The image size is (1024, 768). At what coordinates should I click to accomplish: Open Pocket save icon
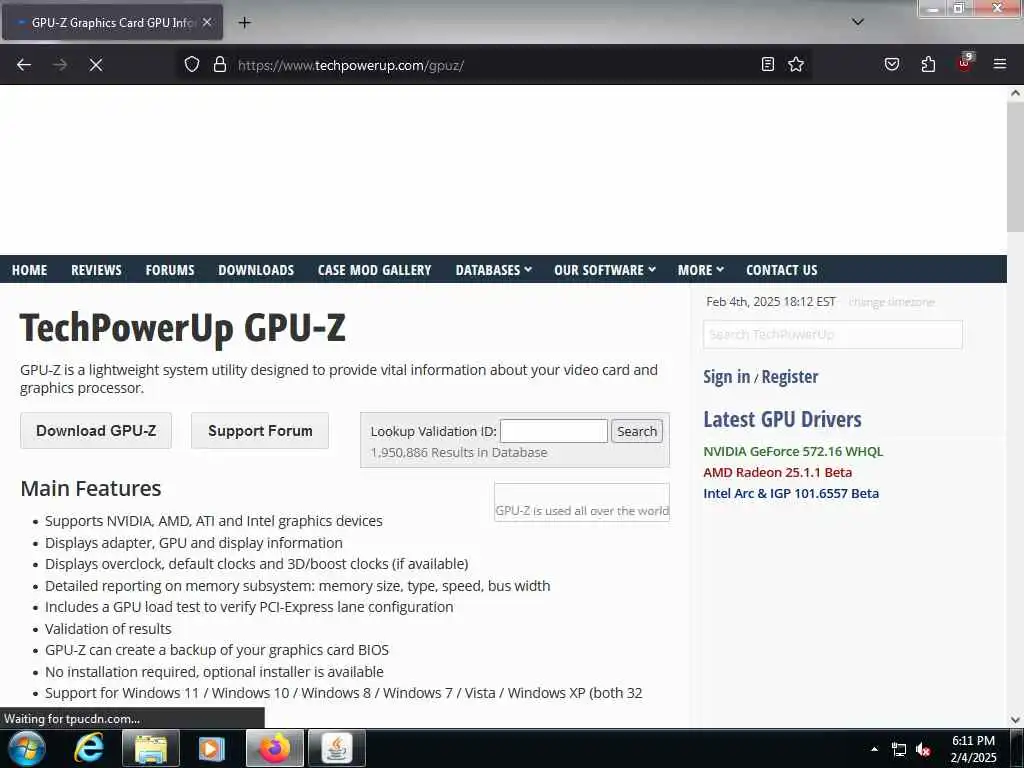tap(892, 65)
